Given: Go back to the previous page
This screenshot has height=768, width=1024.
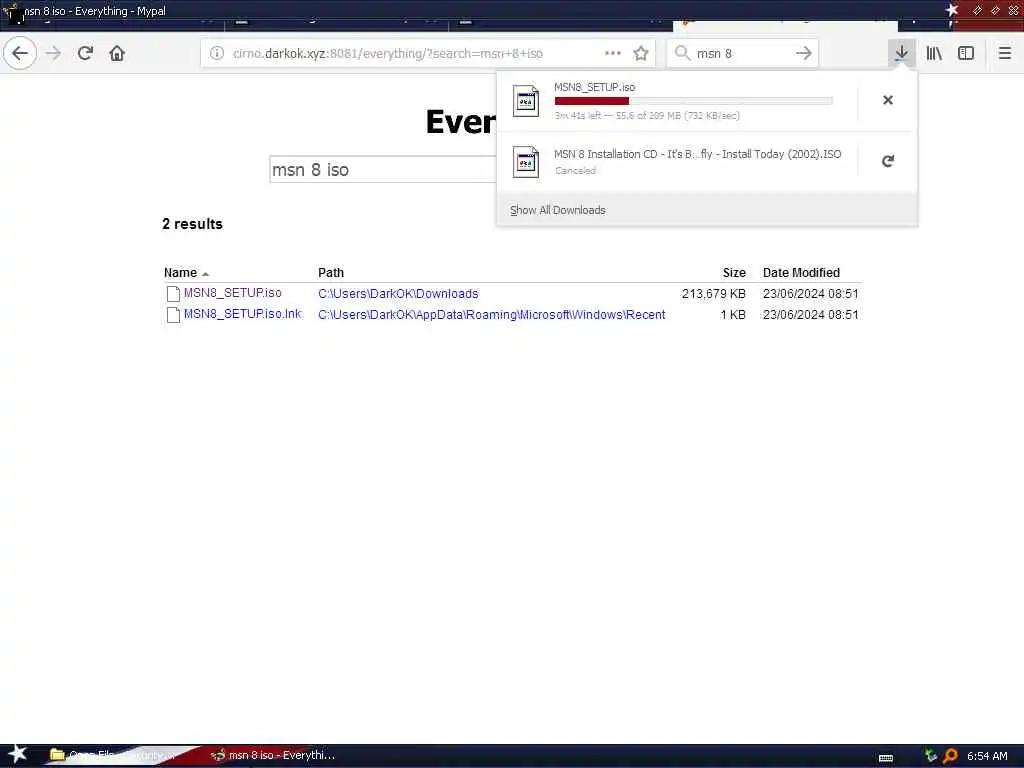Looking at the screenshot, I should pyautogui.click(x=20, y=53).
